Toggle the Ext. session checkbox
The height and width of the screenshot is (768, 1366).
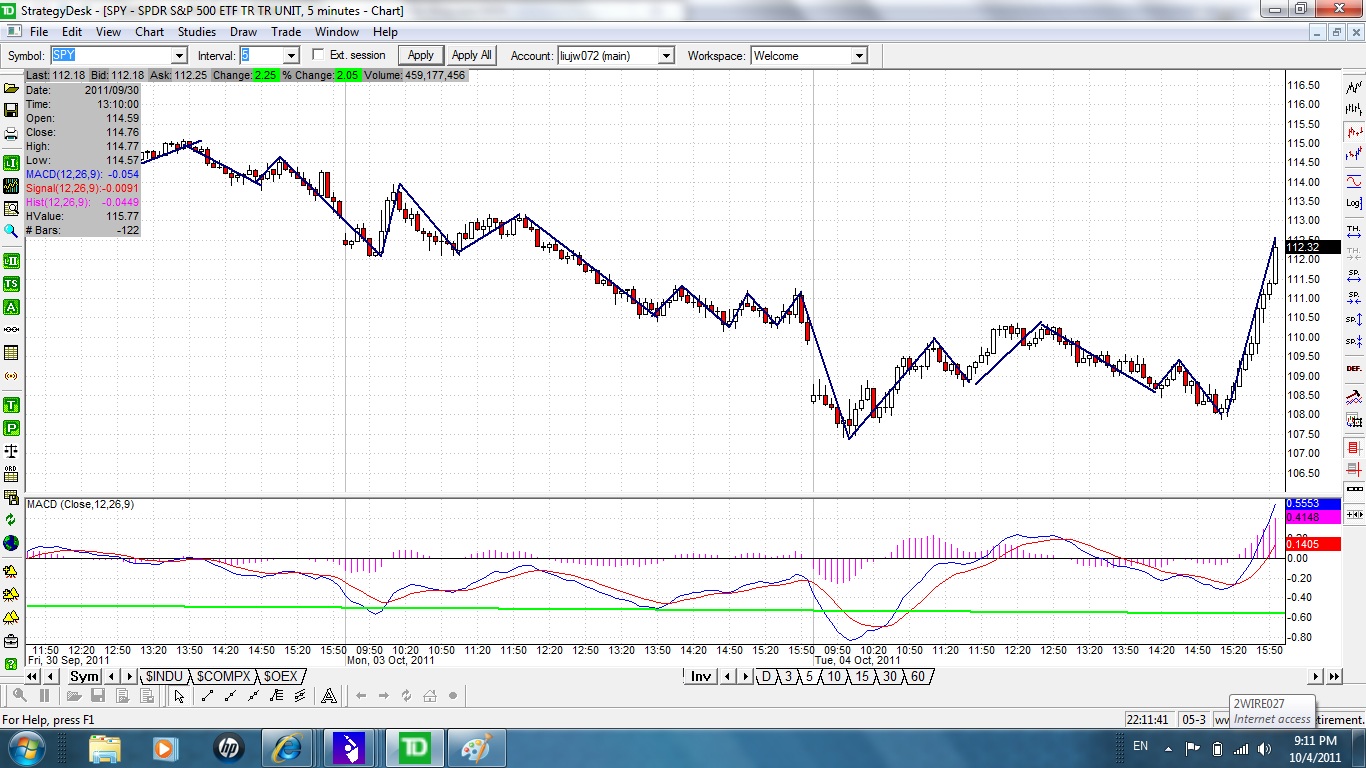tap(319, 55)
